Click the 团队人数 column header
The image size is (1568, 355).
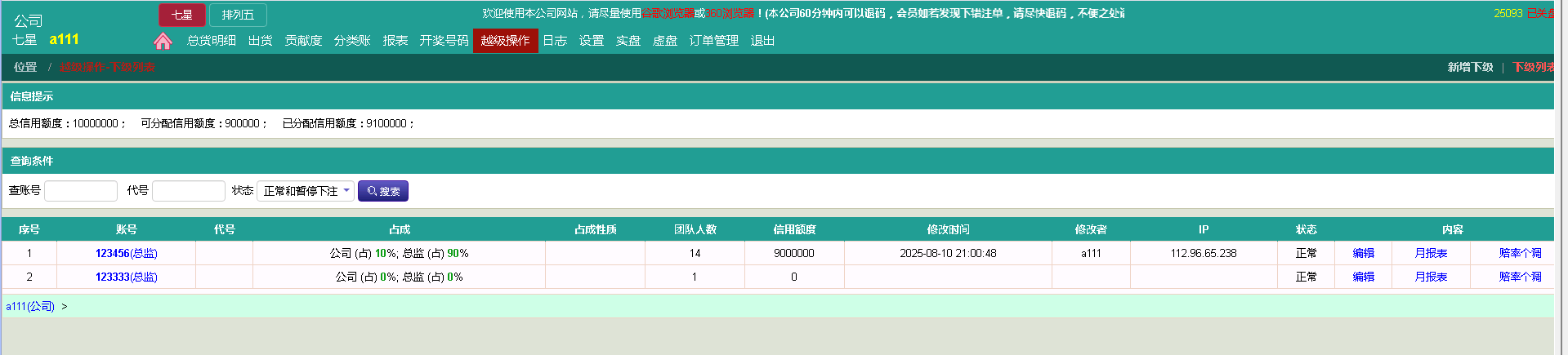pos(695,229)
